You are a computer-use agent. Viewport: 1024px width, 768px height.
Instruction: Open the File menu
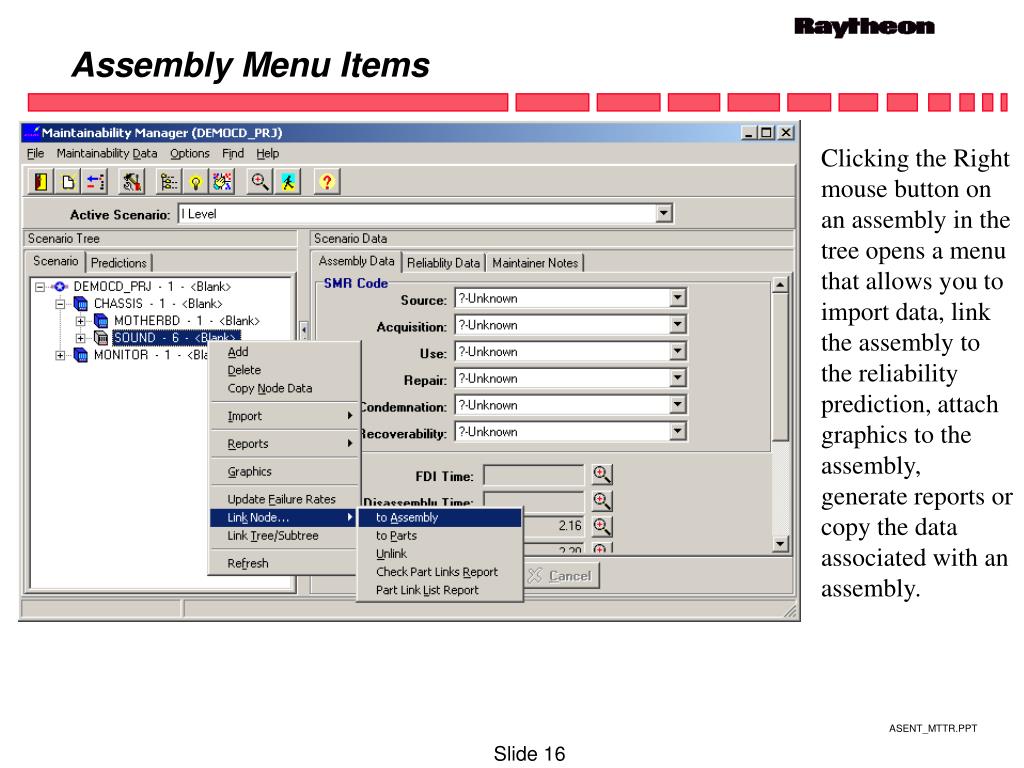[35, 153]
